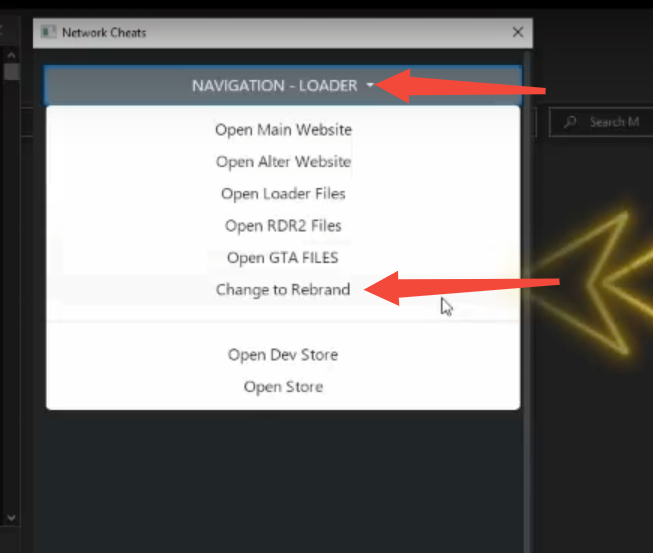Click Change to Rebrand menu item
The image size is (653, 553).
pos(283,290)
